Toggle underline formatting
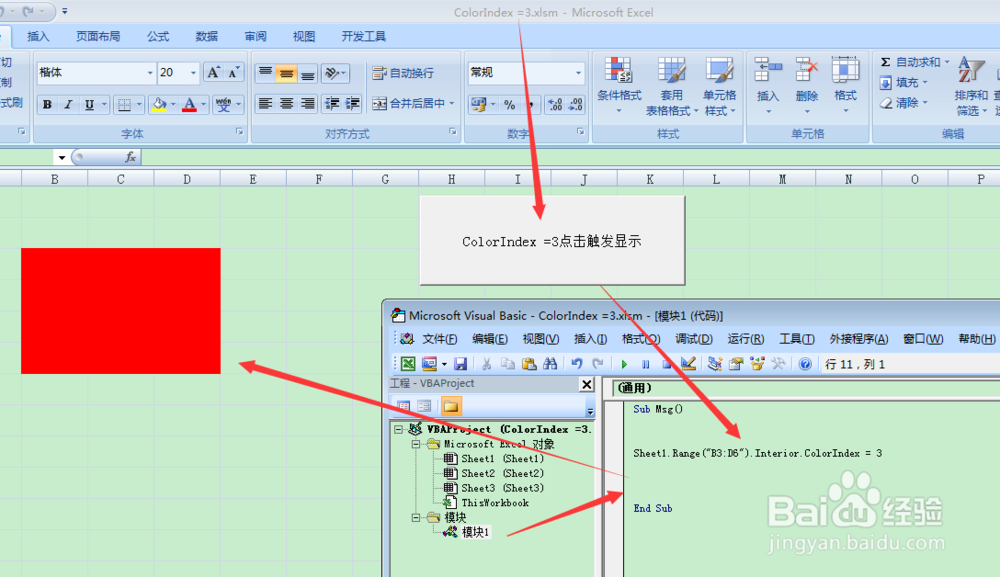Screen dimensions: 1000x577 pos(87,104)
